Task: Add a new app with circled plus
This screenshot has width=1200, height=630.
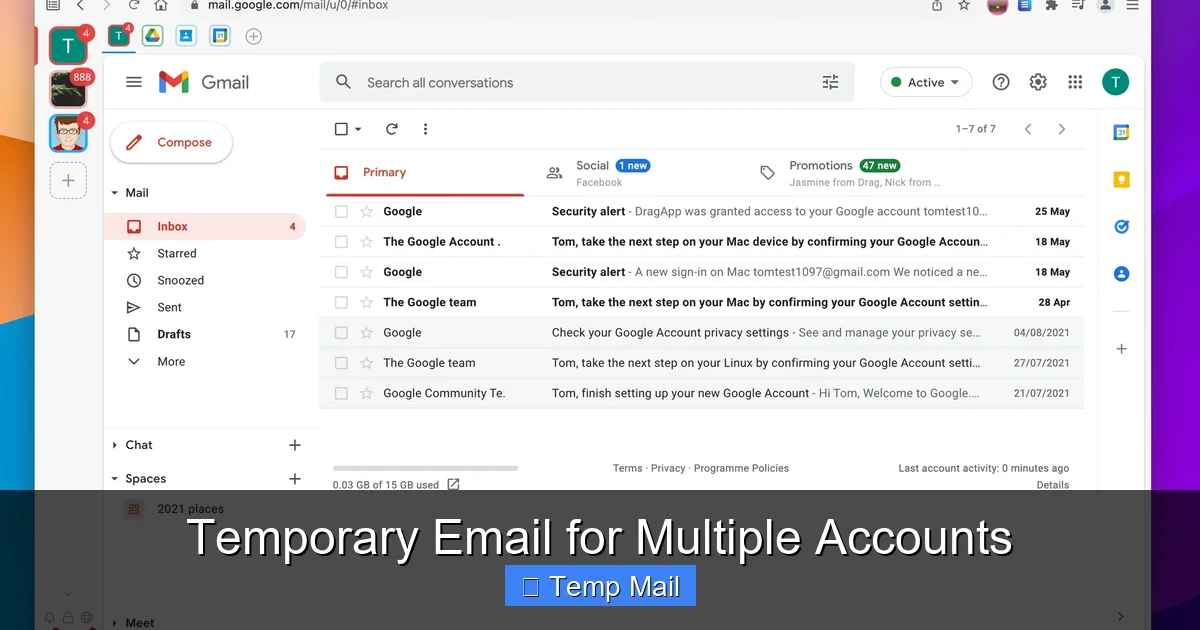Action: [254, 36]
